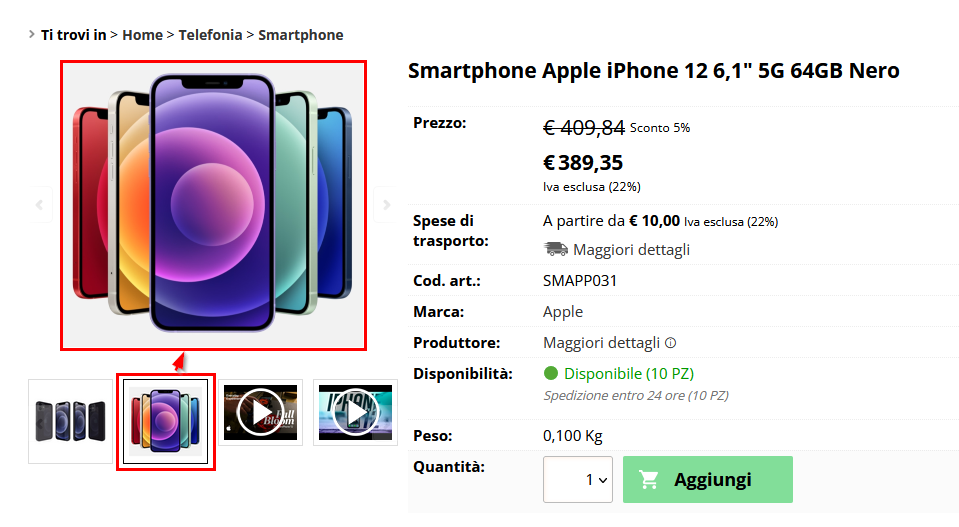Select the colorful iPhones thumbnail
The height and width of the screenshot is (527, 959).
[x=166, y=421]
